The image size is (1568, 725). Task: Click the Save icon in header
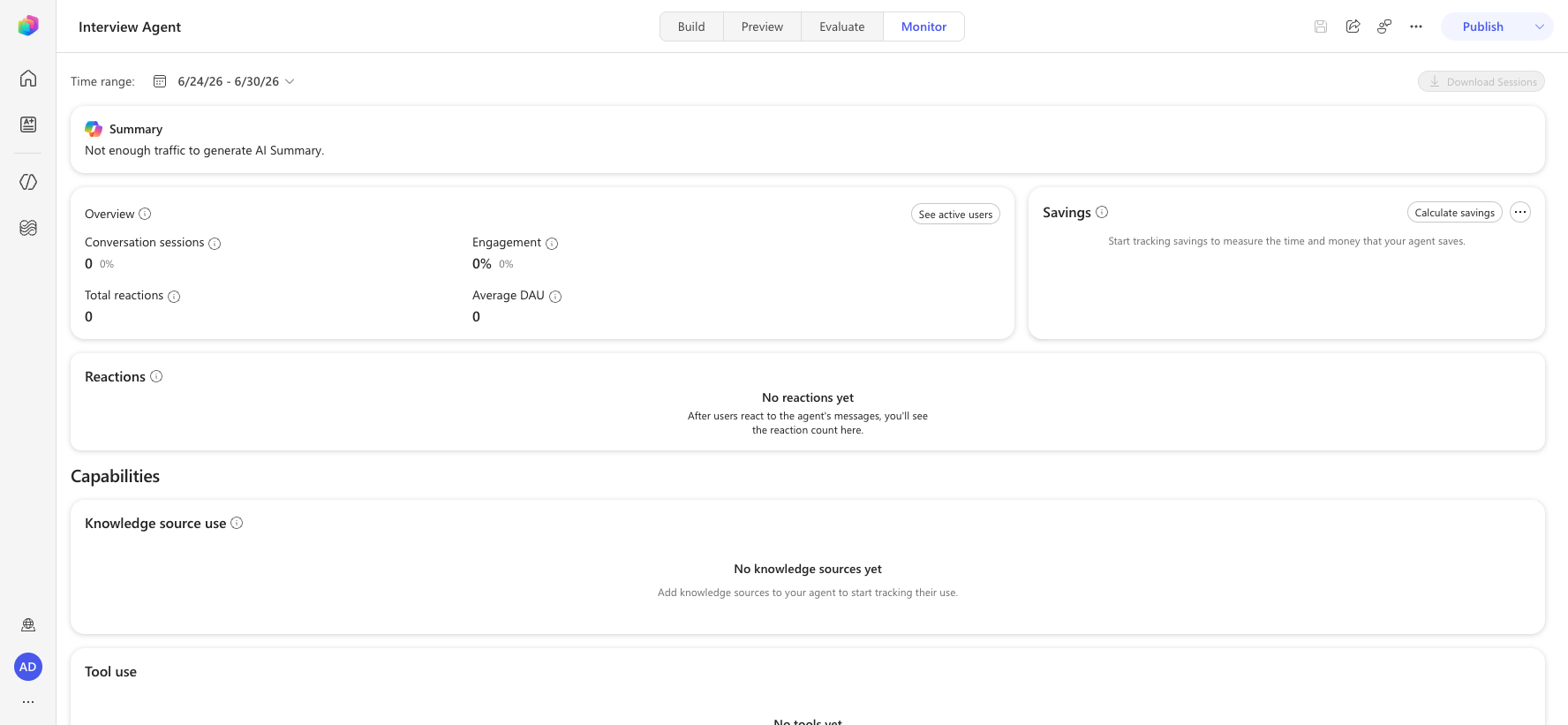[x=1321, y=26]
